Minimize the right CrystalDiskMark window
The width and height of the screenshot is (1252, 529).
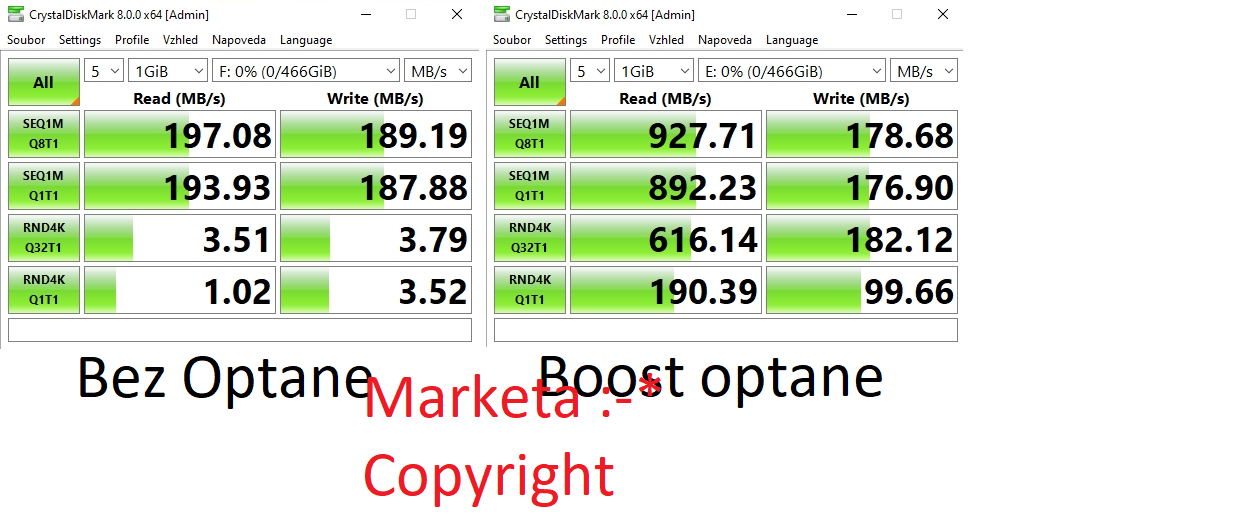pos(851,14)
